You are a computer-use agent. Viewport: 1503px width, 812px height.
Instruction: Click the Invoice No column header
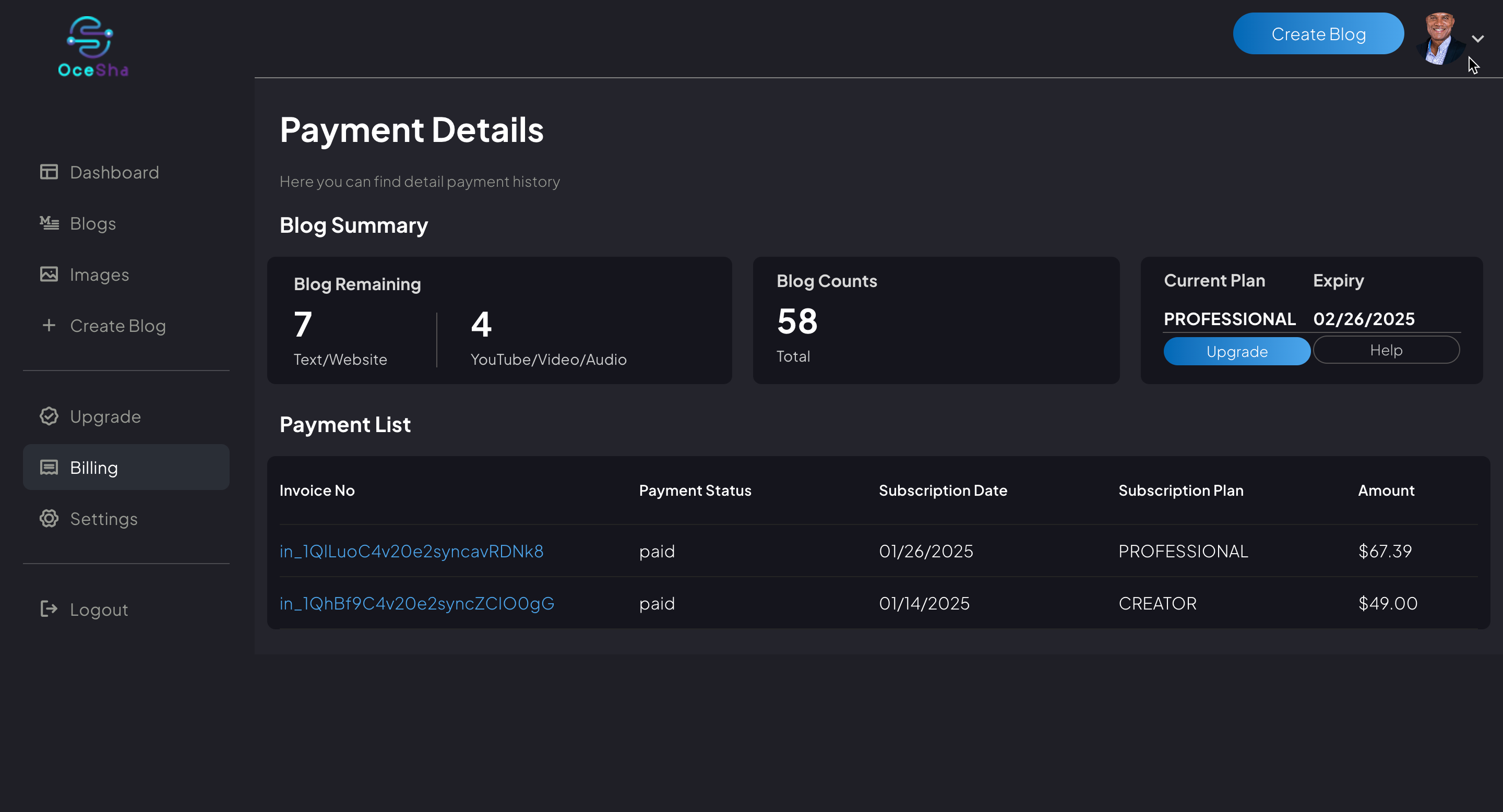tap(317, 491)
